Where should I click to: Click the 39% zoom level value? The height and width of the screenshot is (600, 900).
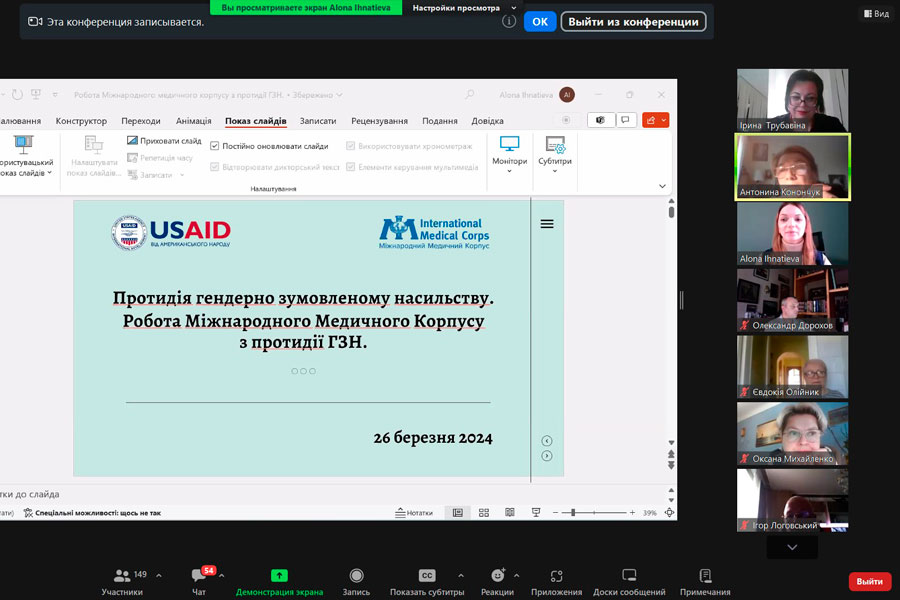pyautogui.click(x=650, y=513)
